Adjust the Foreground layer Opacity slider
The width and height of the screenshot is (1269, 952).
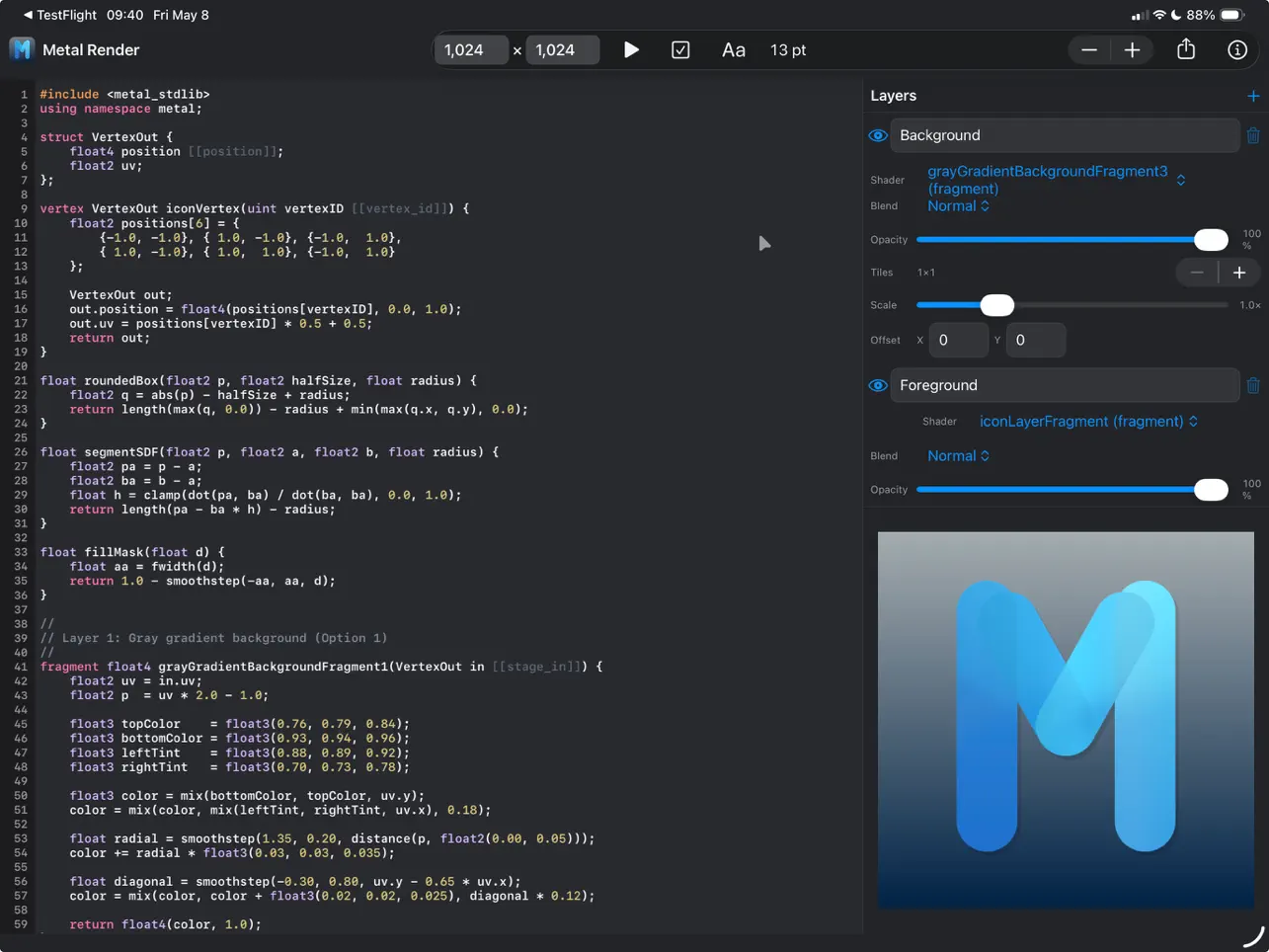coord(1071,490)
